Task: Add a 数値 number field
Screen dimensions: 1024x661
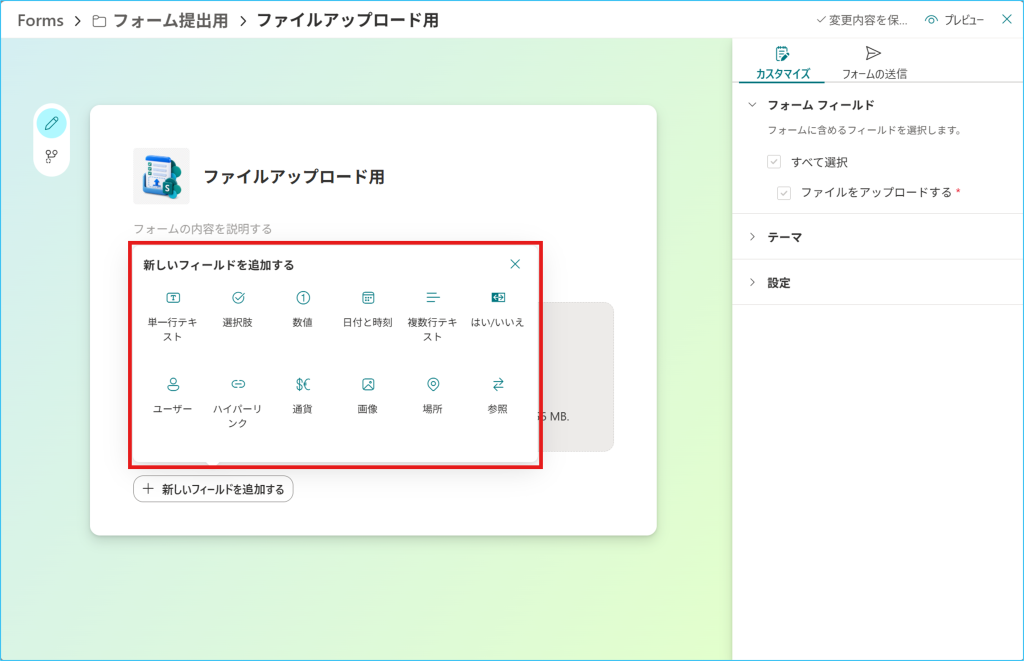Action: coord(302,310)
